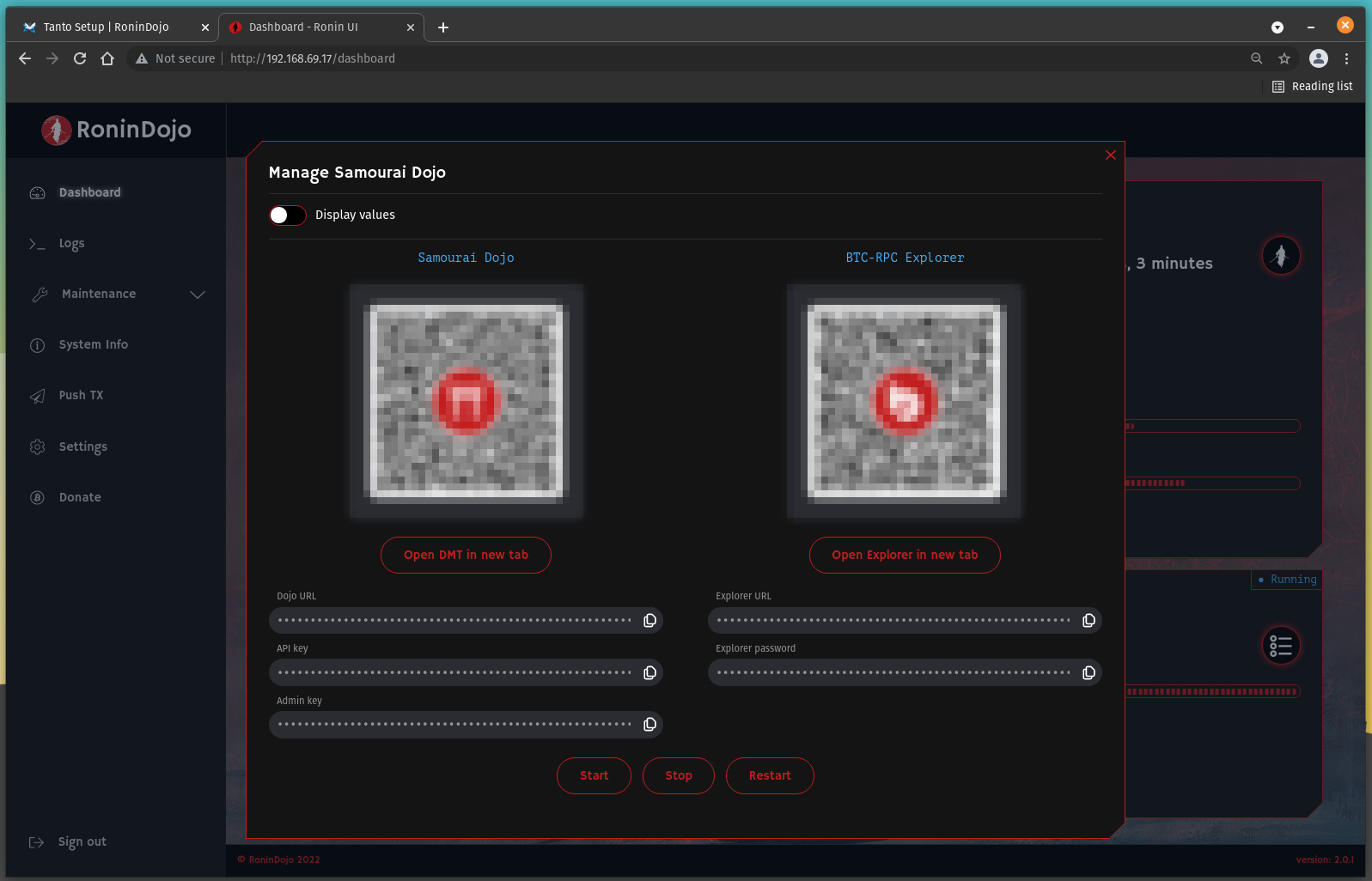Click Open Explorer in new tab
The image size is (1372, 881).
[905, 555]
